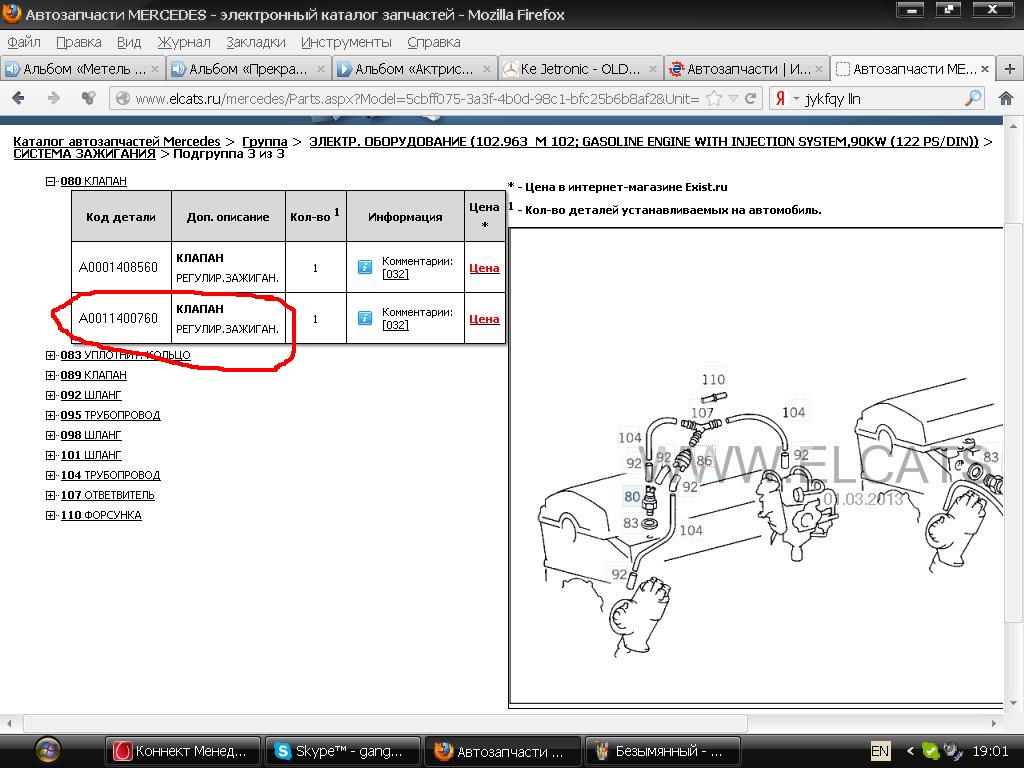Close the «Метель» album tab

[155, 69]
